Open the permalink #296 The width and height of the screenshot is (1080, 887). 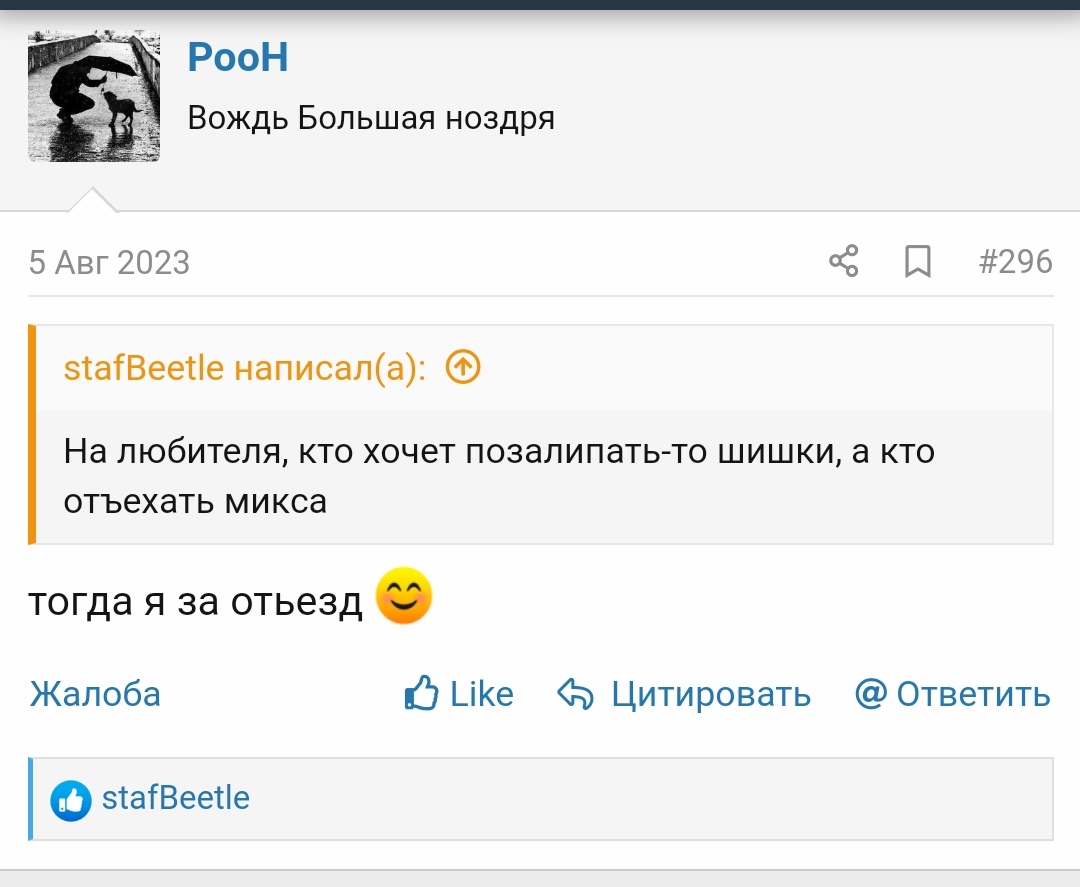(1015, 262)
